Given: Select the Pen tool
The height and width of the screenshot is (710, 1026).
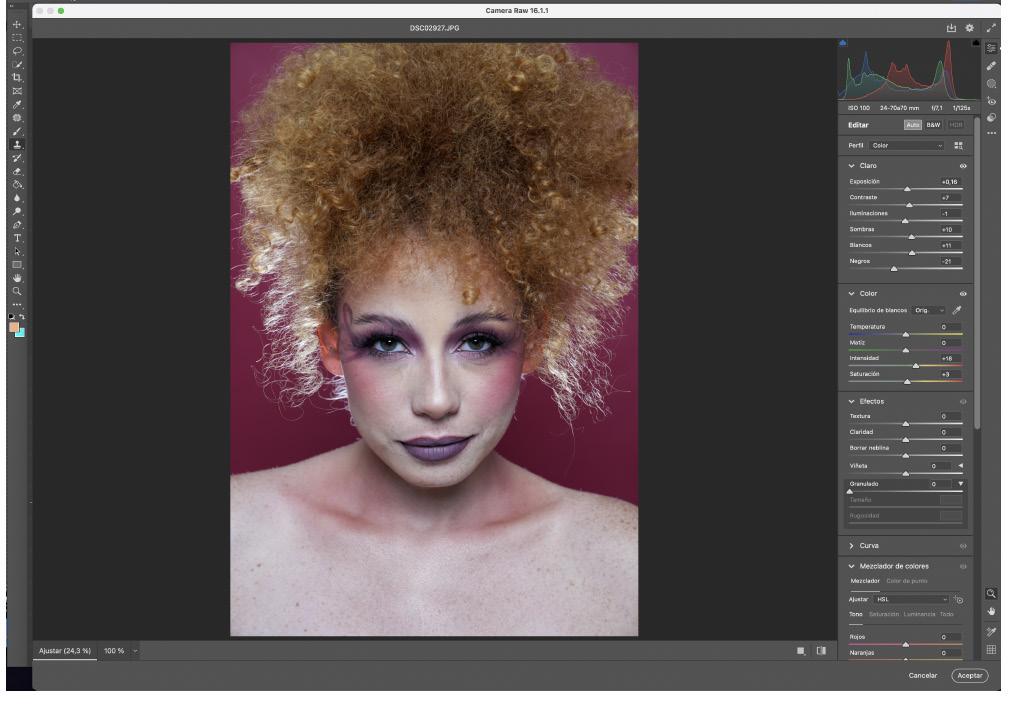Looking at the screenshot, I should click(17, 225).
